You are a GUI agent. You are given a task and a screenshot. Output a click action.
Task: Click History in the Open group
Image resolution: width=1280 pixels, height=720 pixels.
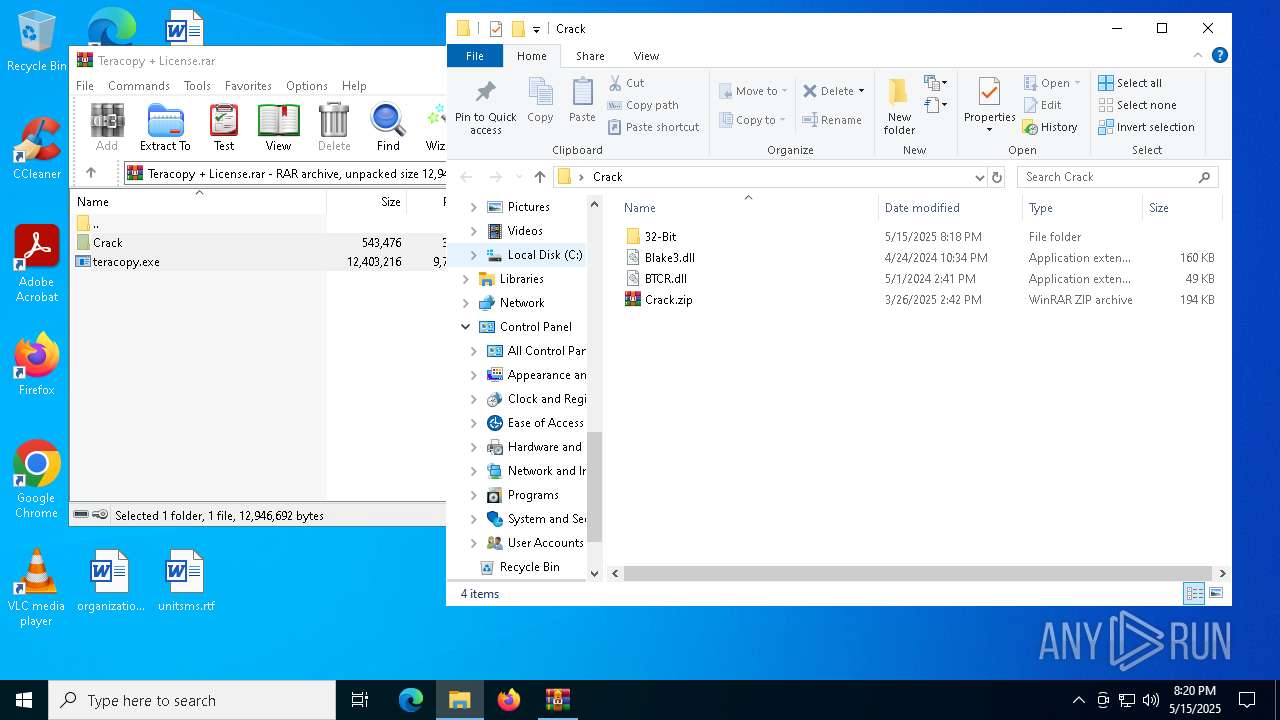1050,127
